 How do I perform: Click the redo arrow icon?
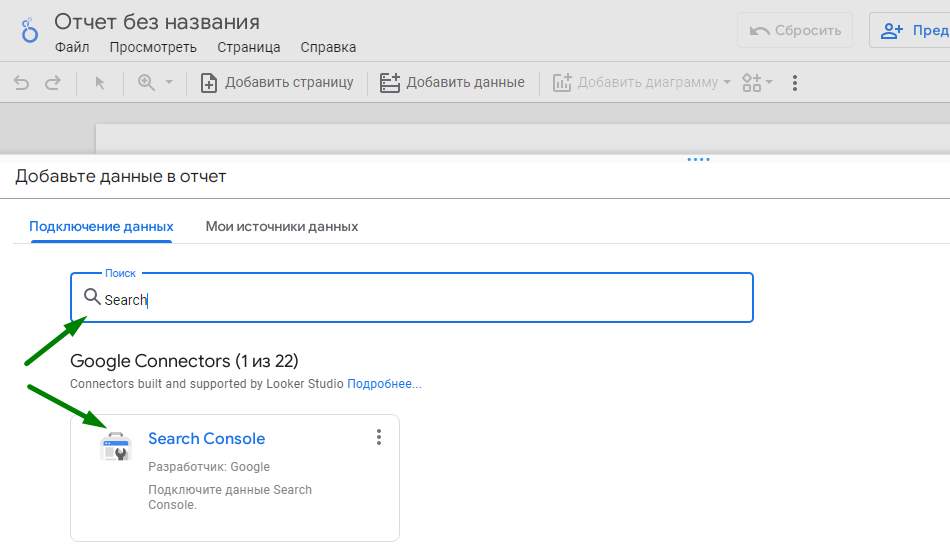(x=53, y=82)
